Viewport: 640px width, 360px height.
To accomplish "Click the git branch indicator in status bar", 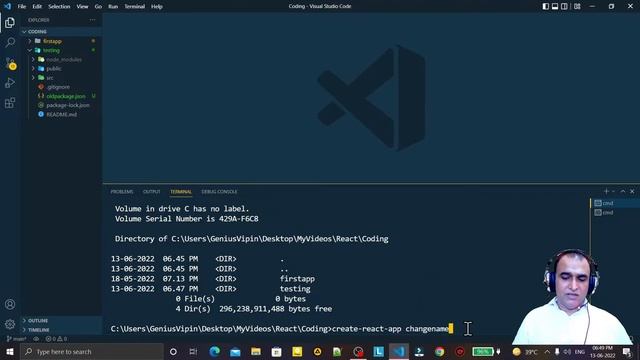I will [17, 339].
